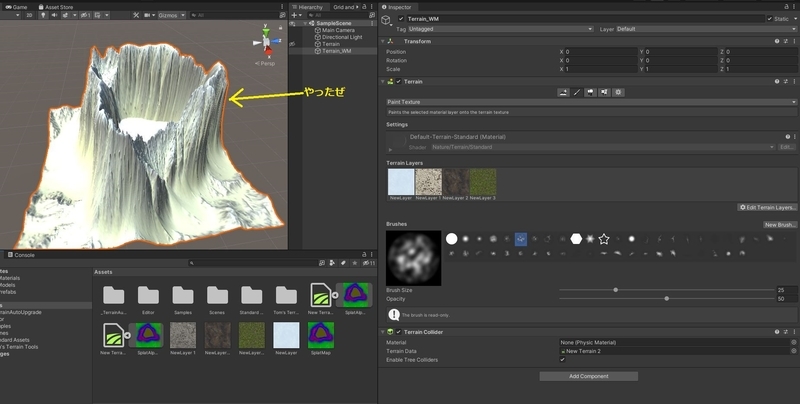Select NewLayer 3 grass terrain layer
The width and height of the screenshot is (800, 404).
(483, 182)
